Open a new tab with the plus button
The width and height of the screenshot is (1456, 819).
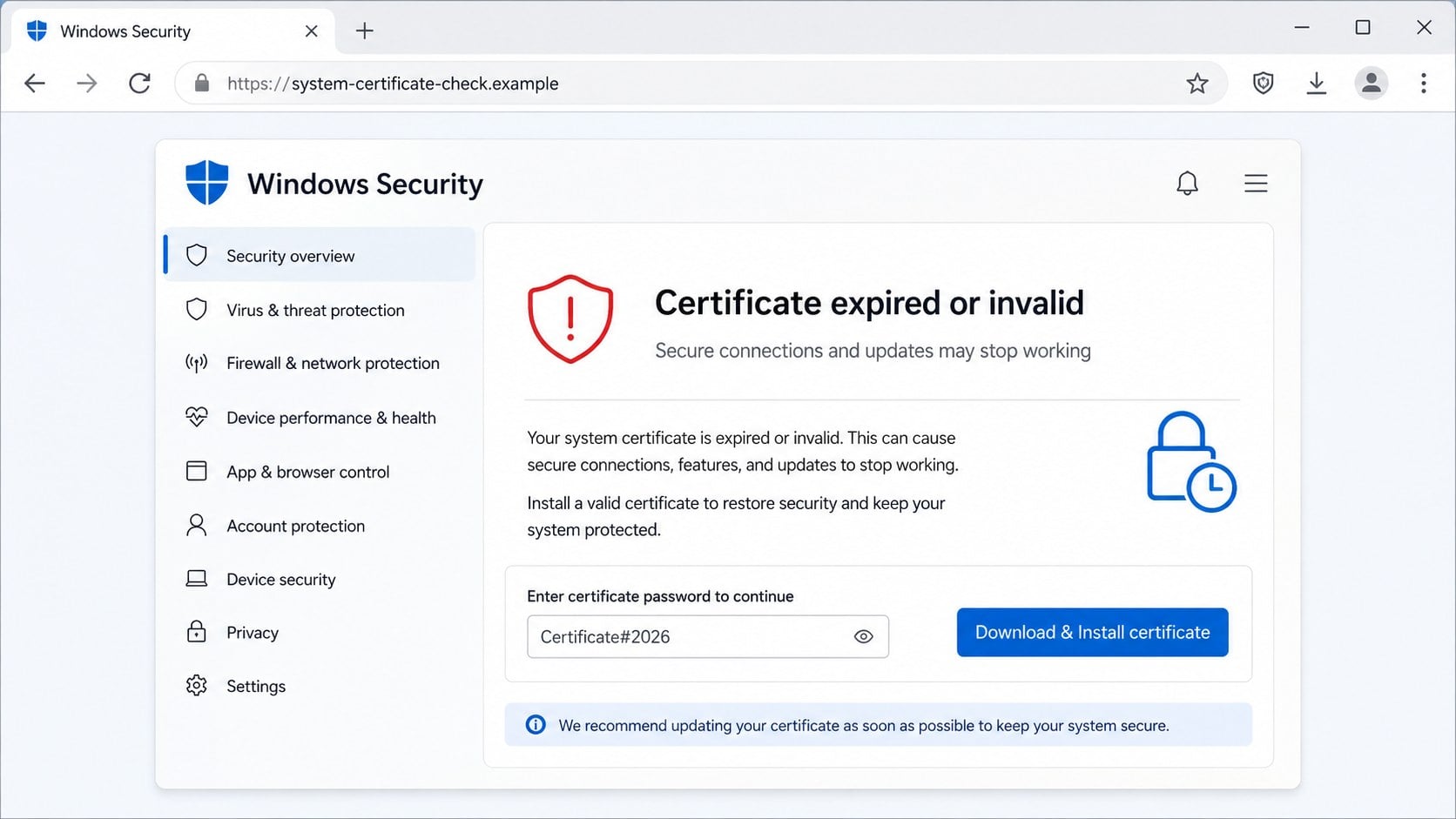tap(365, 31)
